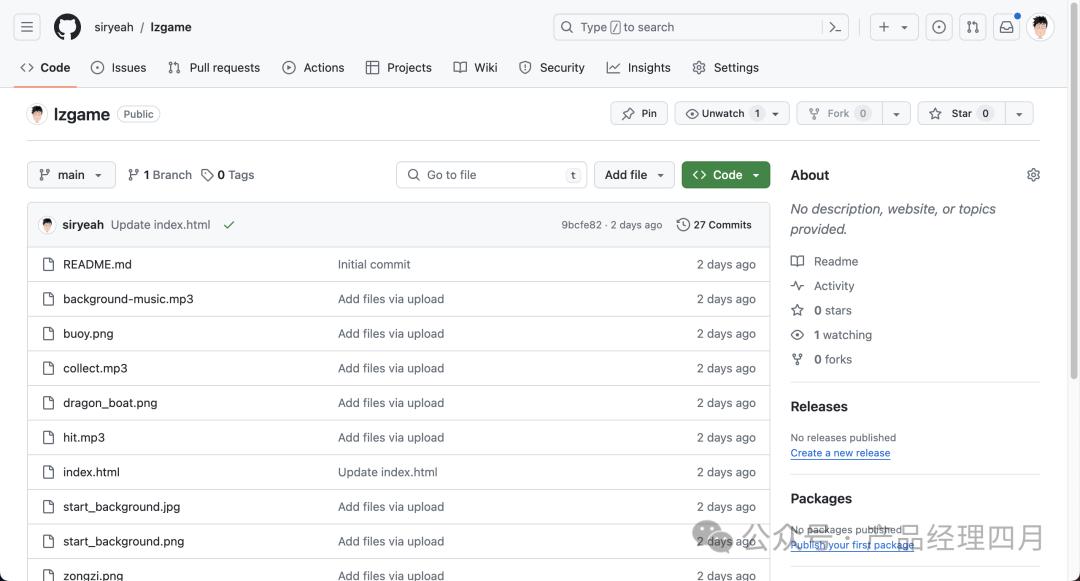Pin the lzgame repository
The image size is (1080, 581).
pos(639,114)
